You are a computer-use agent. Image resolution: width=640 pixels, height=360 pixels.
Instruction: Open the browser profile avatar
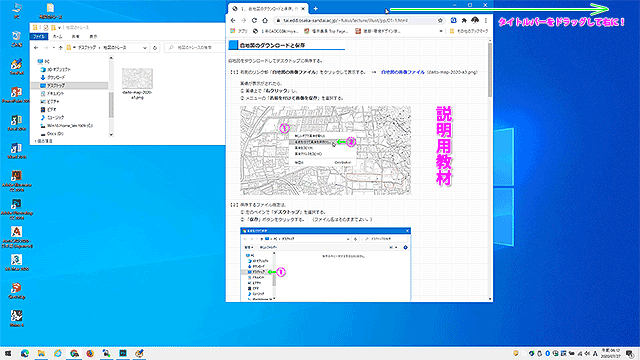pyautogui.click(x=475, y=20)
